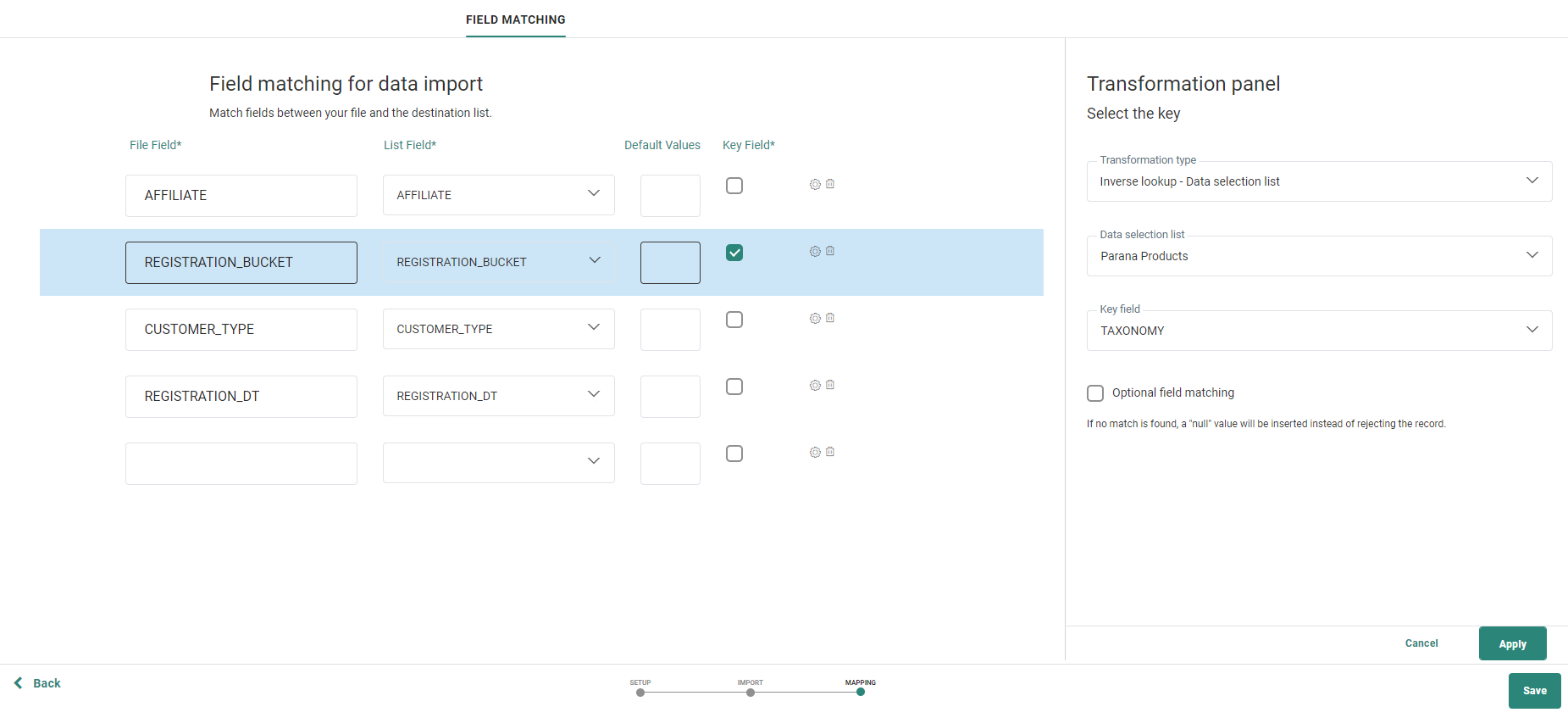Open transformation gear for AFFILIATE row
Image resolution: width=1568 pixels, height=718 pixels.
(x=815, y=184)
